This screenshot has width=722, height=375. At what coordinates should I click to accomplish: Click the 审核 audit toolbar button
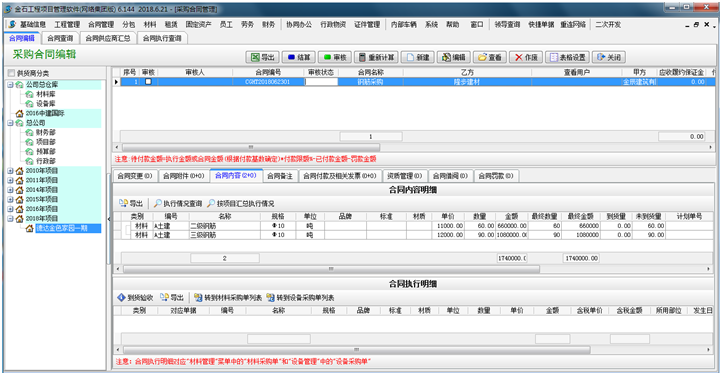[x=335, y=57]
